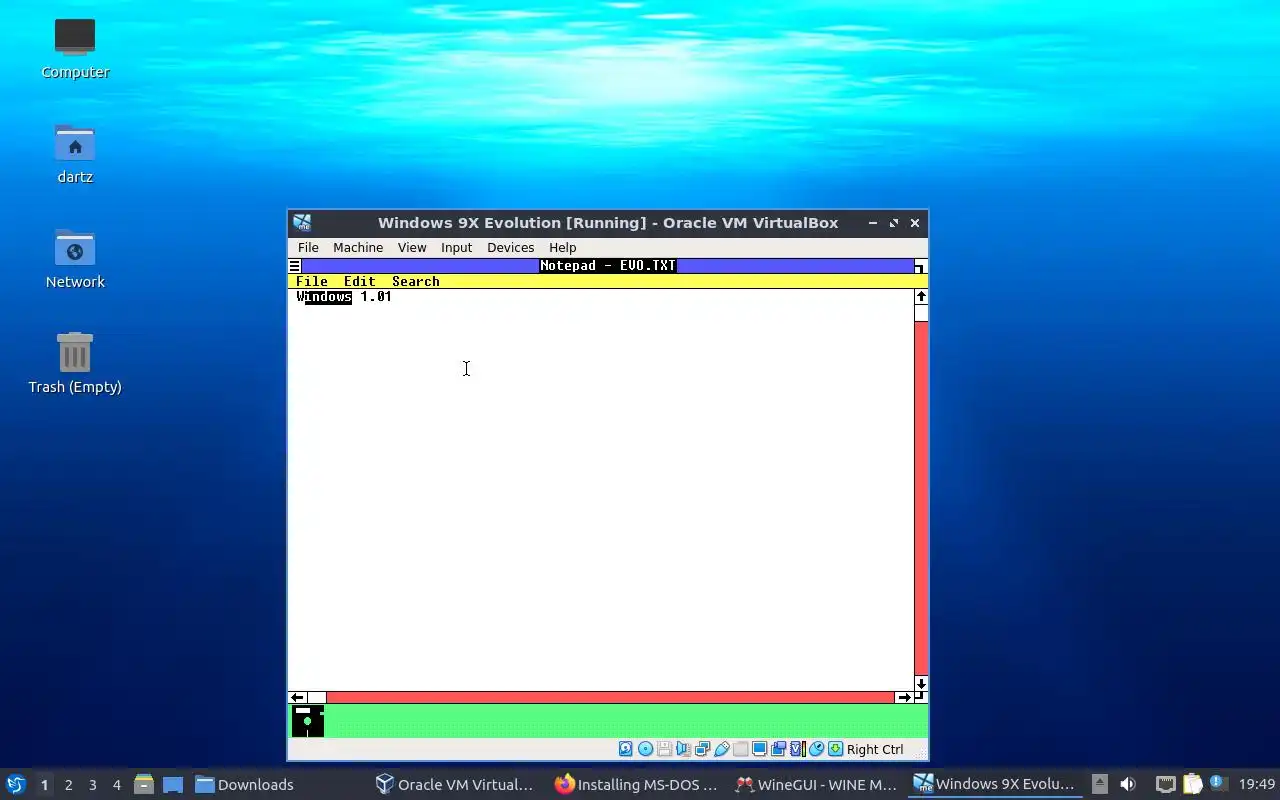Viewport: 1280px width, 800px height.
Task: Open the VirtualBox View menu
Action: point(412,247)
